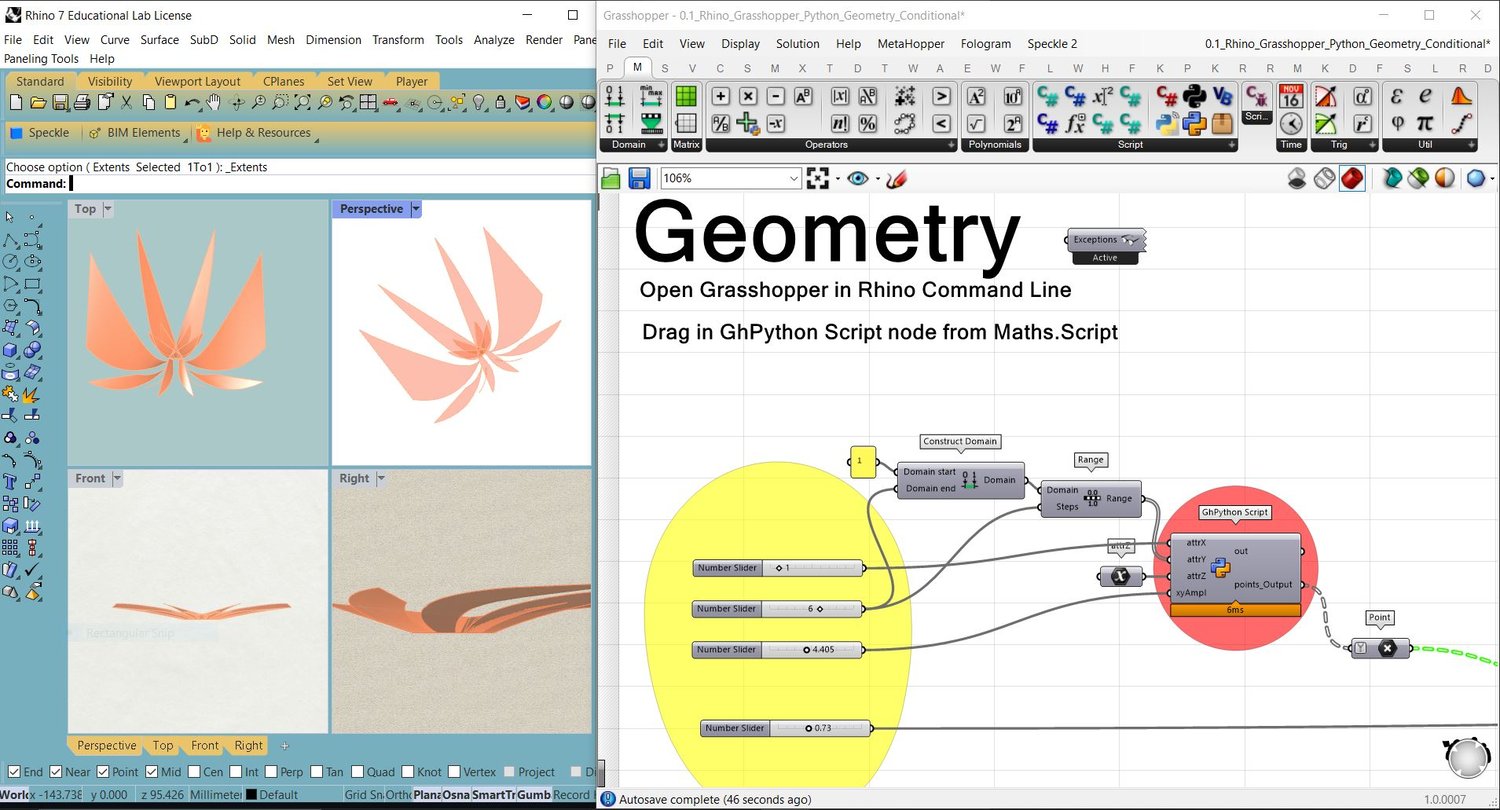
Task: Expand the Domain panel dropdown in Grasshopper
Action: point(661,145)
